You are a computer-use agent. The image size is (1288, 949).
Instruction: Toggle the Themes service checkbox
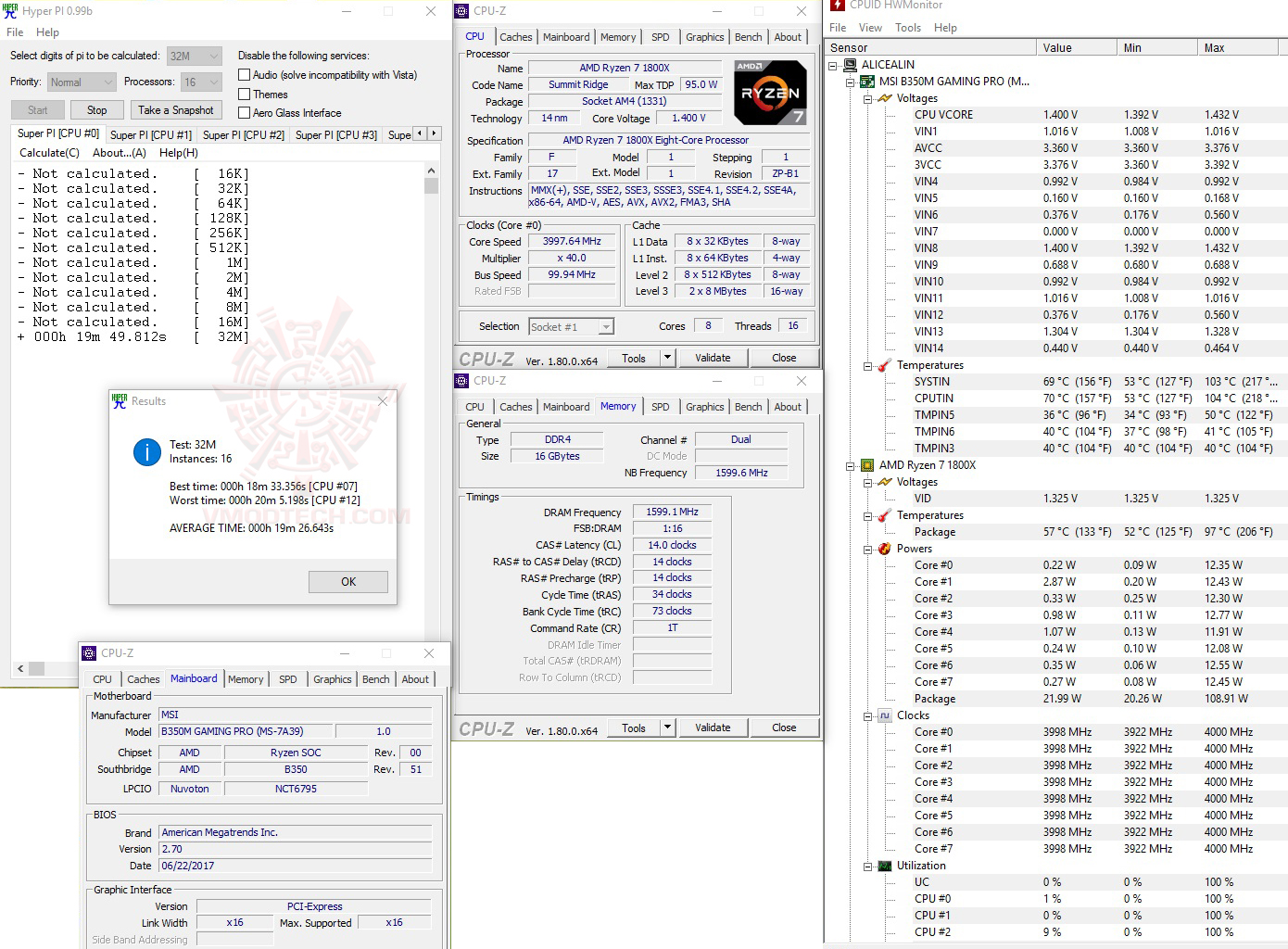pos(245,94)
